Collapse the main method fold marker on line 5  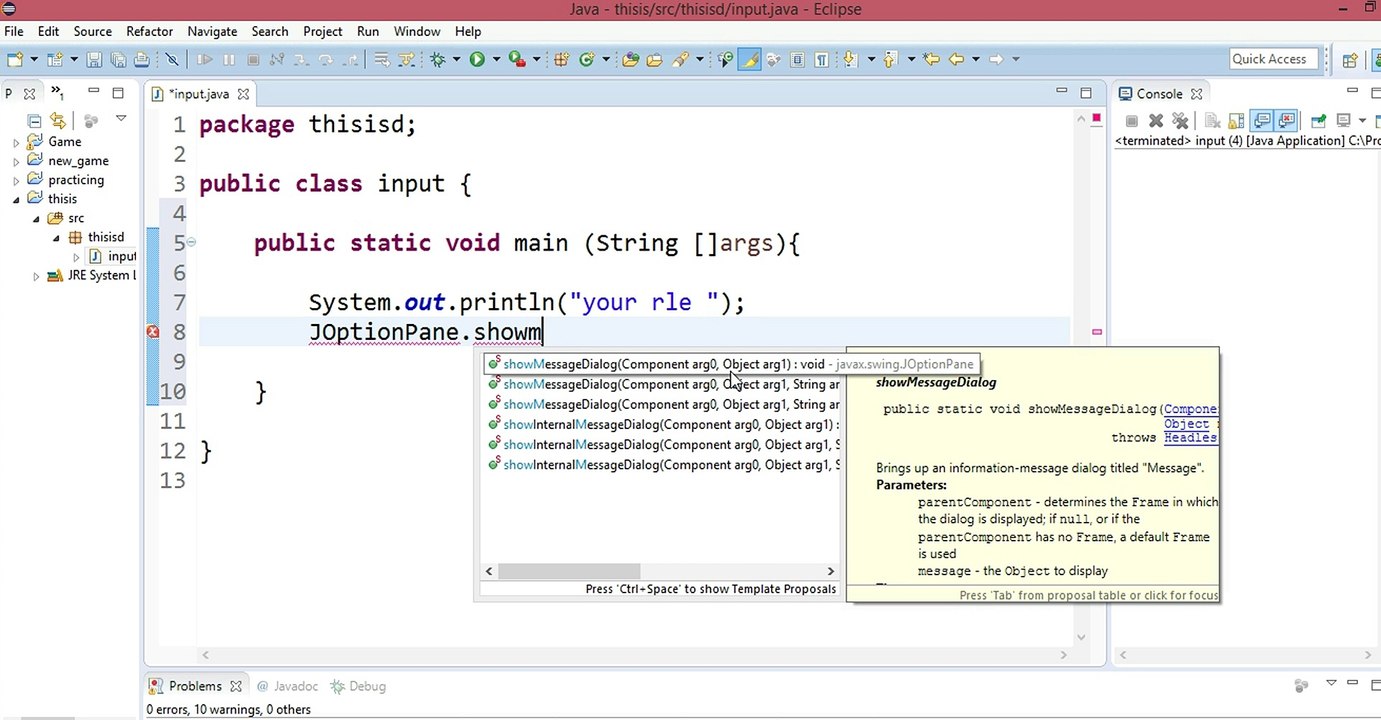click(190, 242)
